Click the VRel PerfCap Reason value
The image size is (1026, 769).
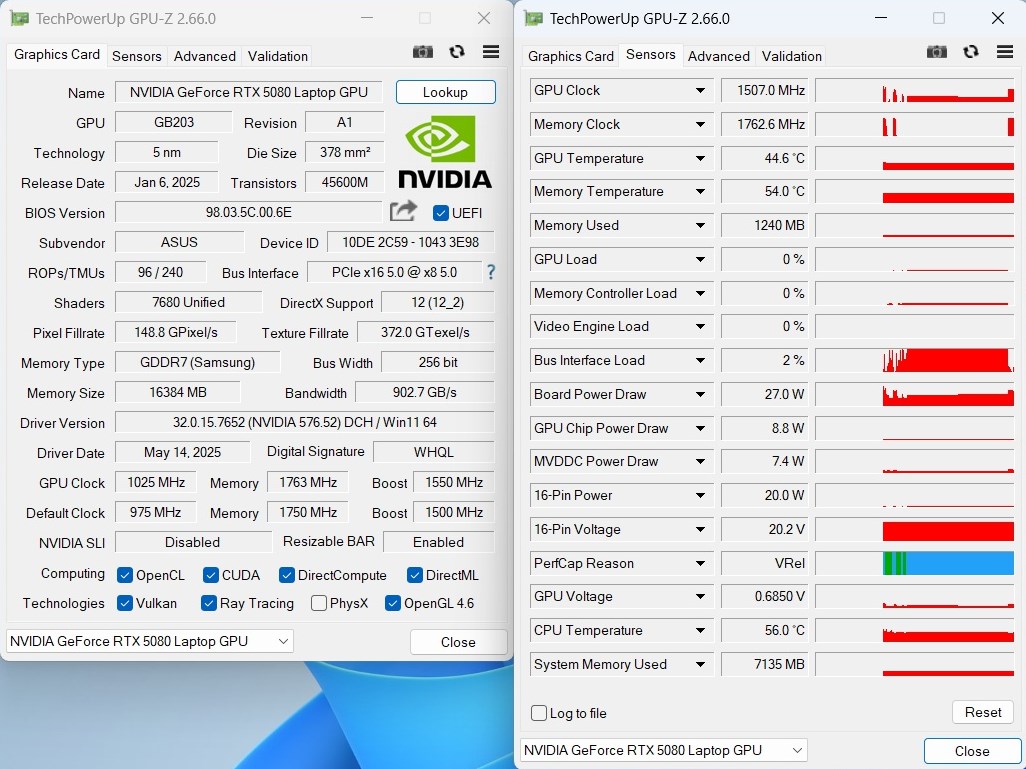coord(764,563)
